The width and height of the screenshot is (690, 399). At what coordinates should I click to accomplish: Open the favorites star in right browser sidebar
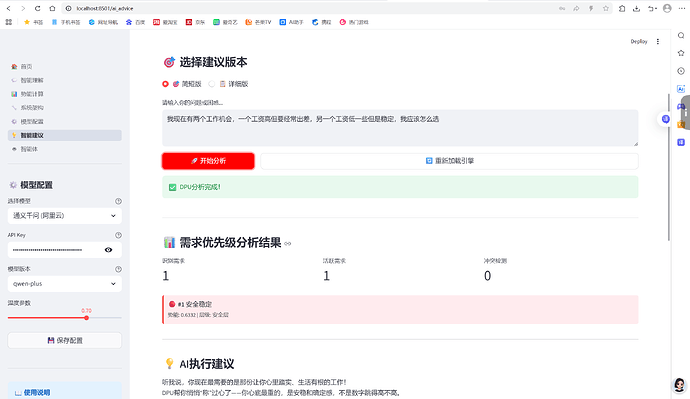[681, 53]
